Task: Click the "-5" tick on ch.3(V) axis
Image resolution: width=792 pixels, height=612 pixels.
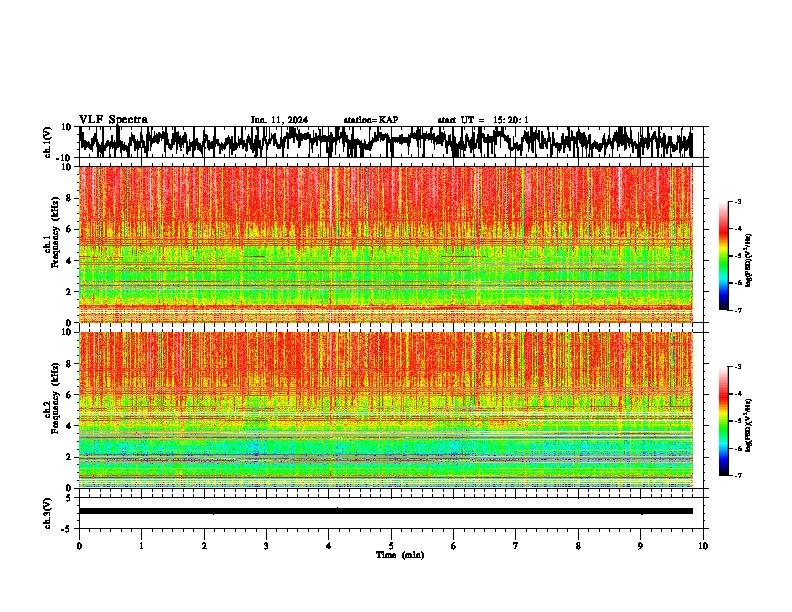Action: [68, 529]
